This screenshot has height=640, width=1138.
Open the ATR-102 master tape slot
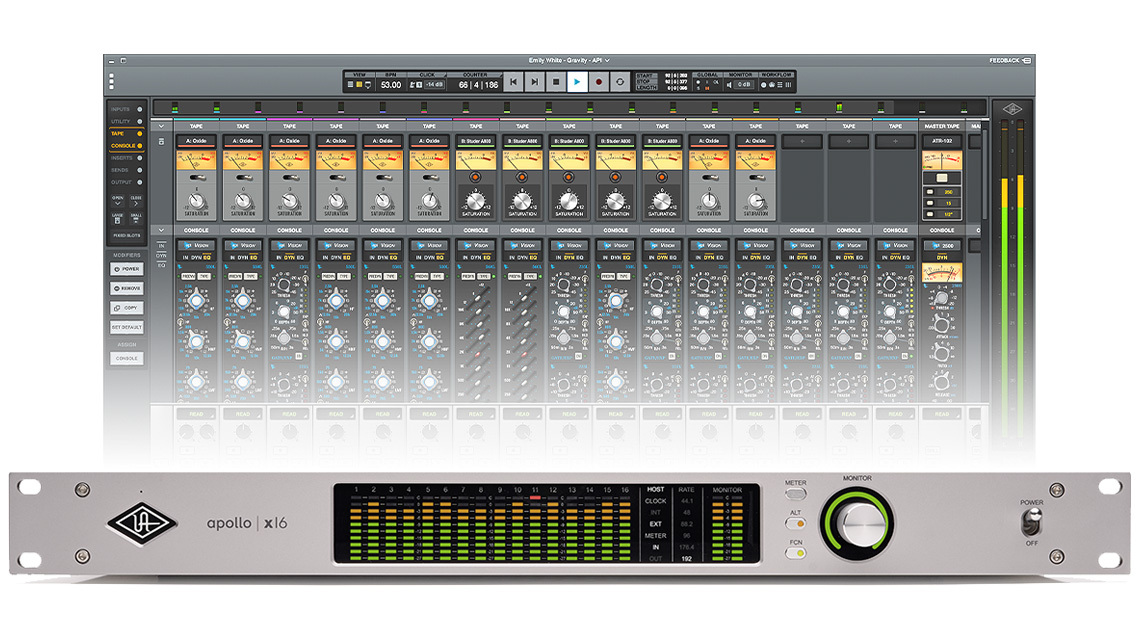942,141
